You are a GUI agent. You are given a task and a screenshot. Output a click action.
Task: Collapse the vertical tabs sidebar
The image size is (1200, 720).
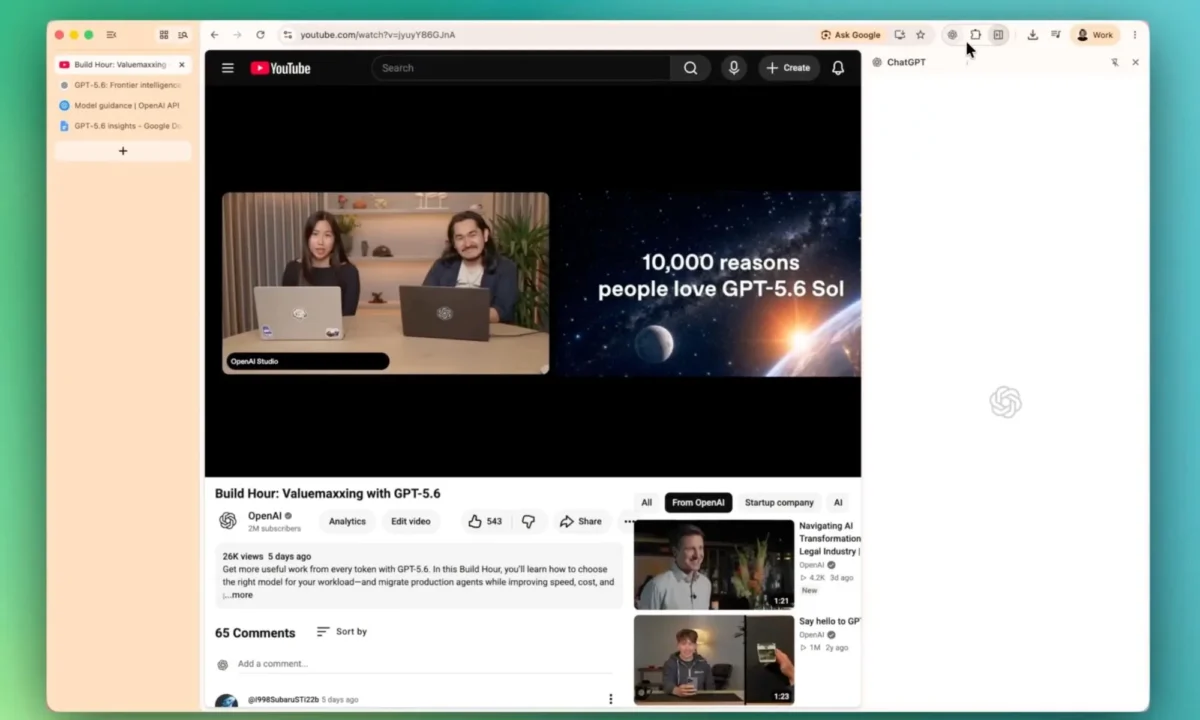tap(111, 35)
